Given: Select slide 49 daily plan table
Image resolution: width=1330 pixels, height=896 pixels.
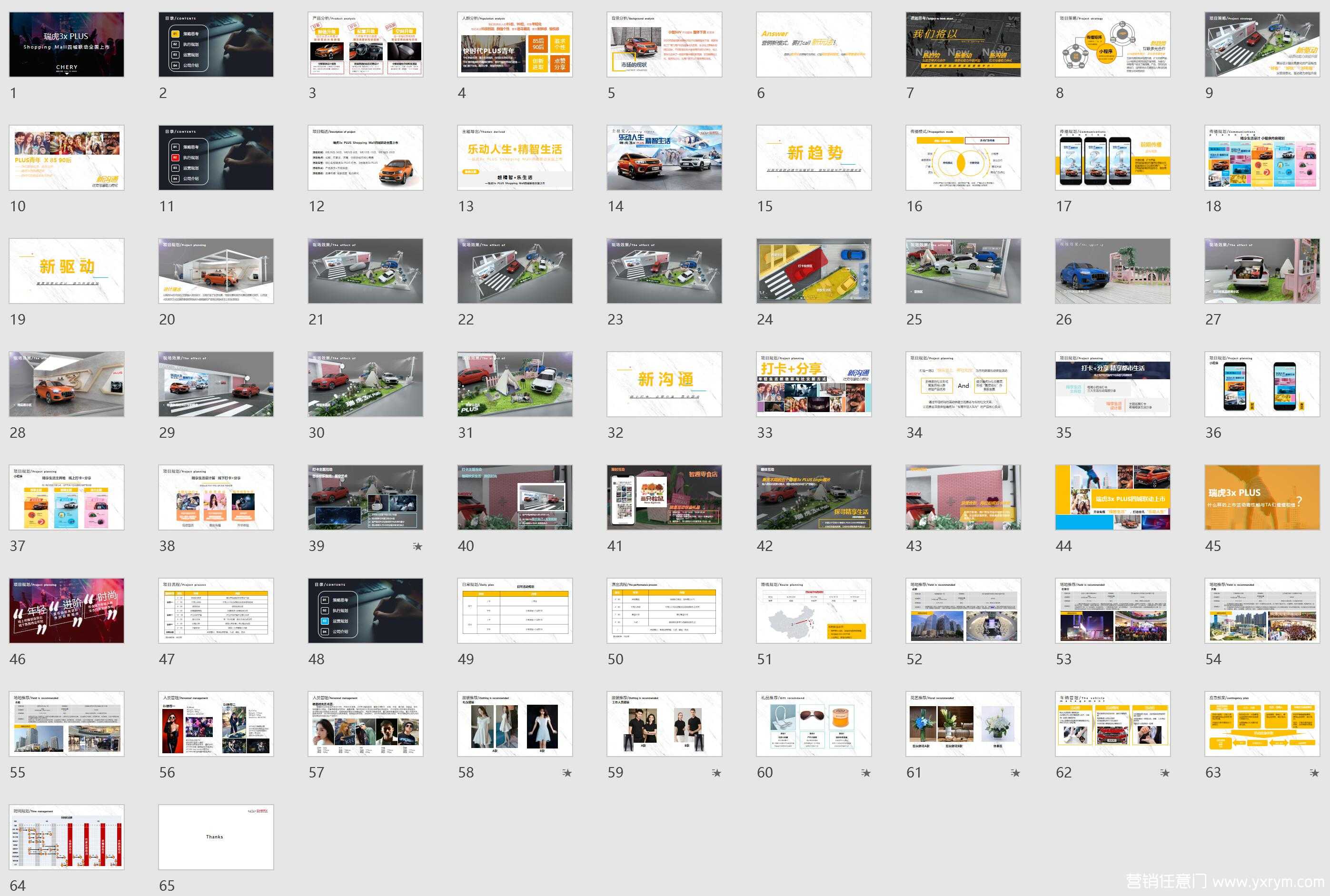Looking at the screenshot, I should tap(515, 610).
